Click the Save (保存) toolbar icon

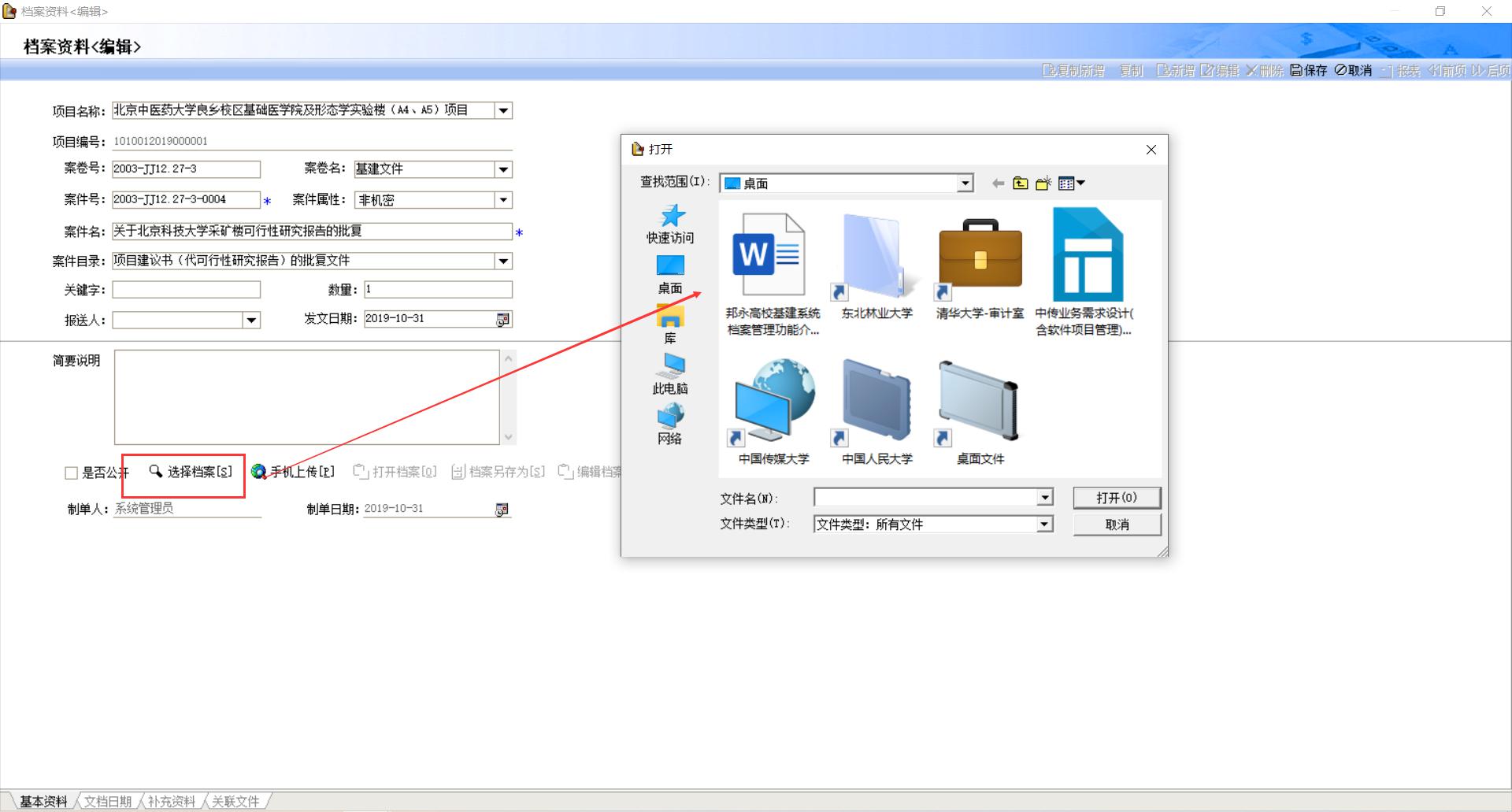click(x=1307, y=71)
